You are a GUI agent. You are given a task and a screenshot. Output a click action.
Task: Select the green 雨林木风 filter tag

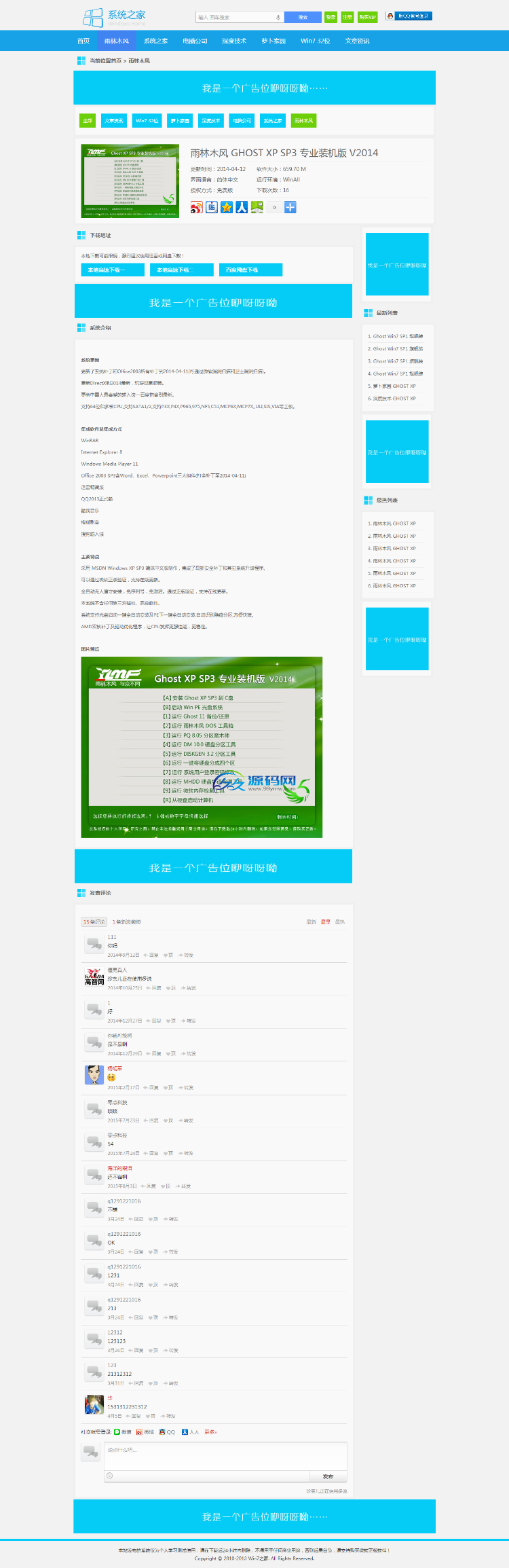point(303,121)
